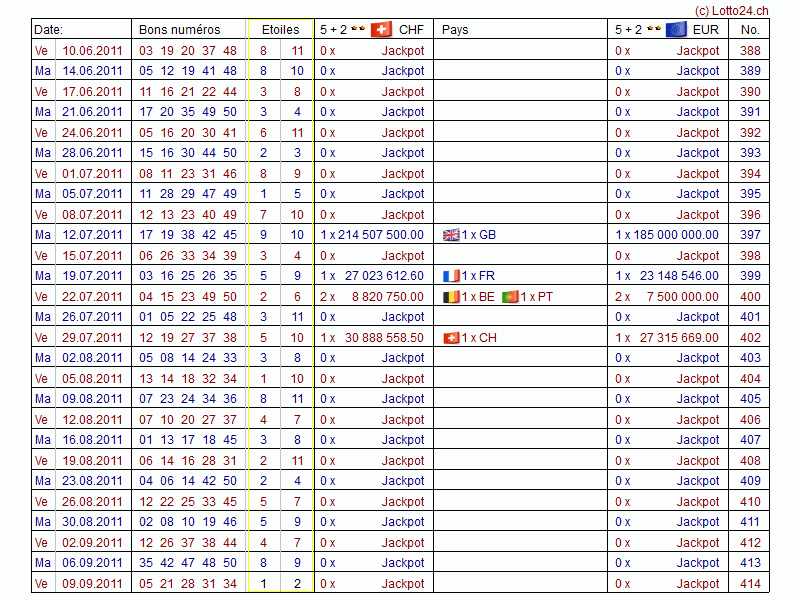
Task: Click the Swiss flag beside 1 x CH
Action: 451,338
